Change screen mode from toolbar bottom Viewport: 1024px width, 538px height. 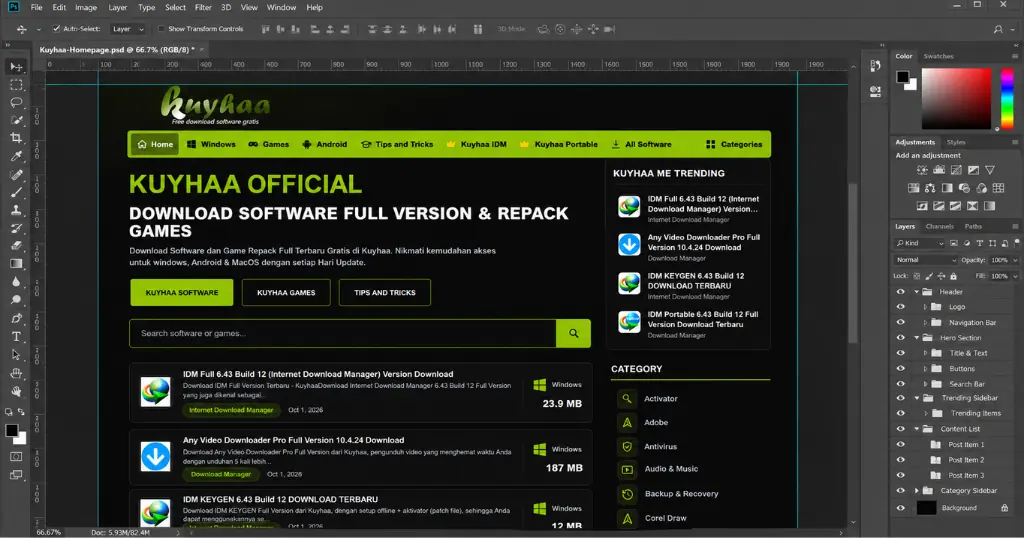16,475
